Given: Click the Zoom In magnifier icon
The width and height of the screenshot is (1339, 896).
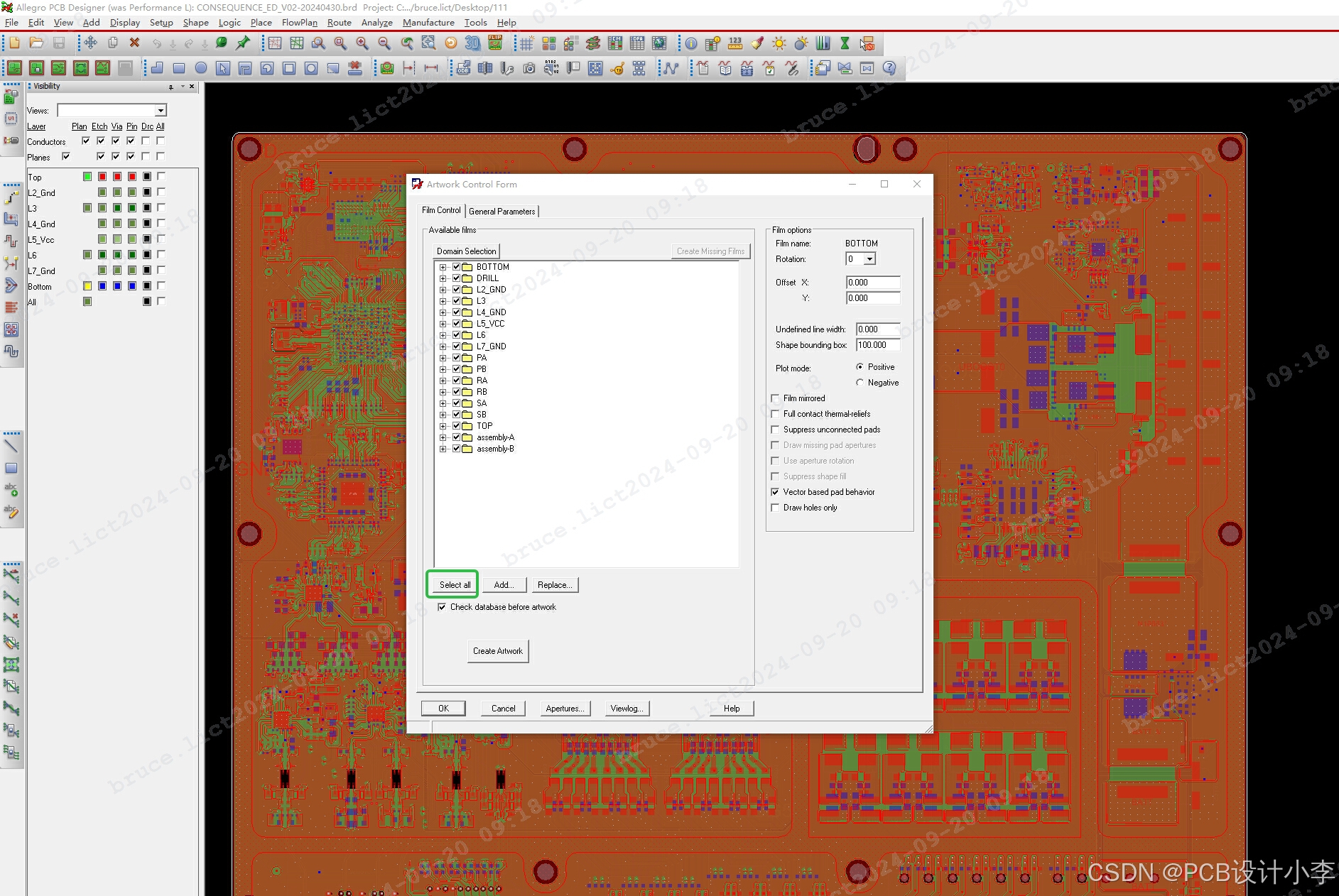Looking at the screenshot, I should (362, 43).
